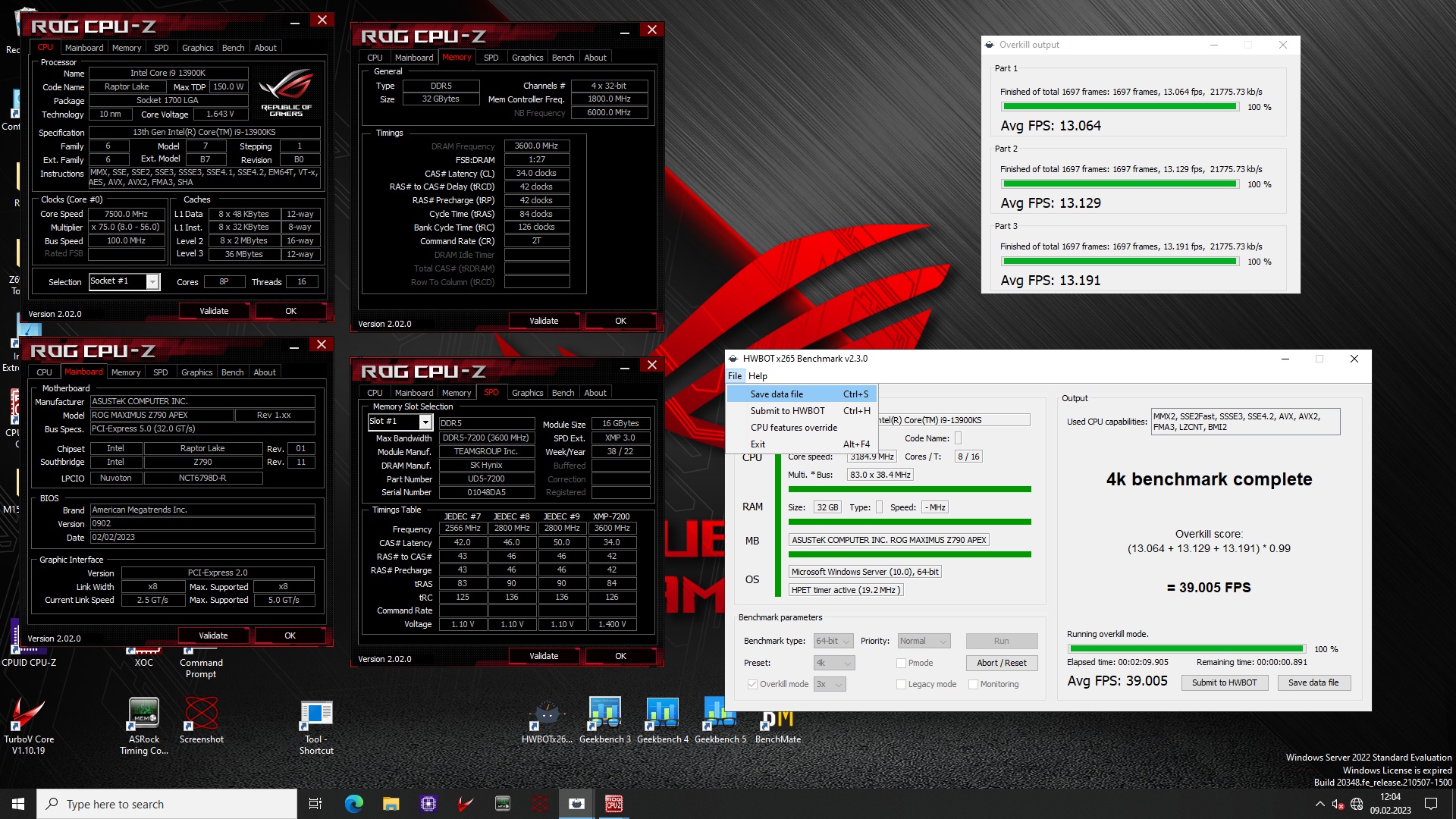
Task: Click the Part 1 progress bar in Overkill output
Action: (1119, 107)
